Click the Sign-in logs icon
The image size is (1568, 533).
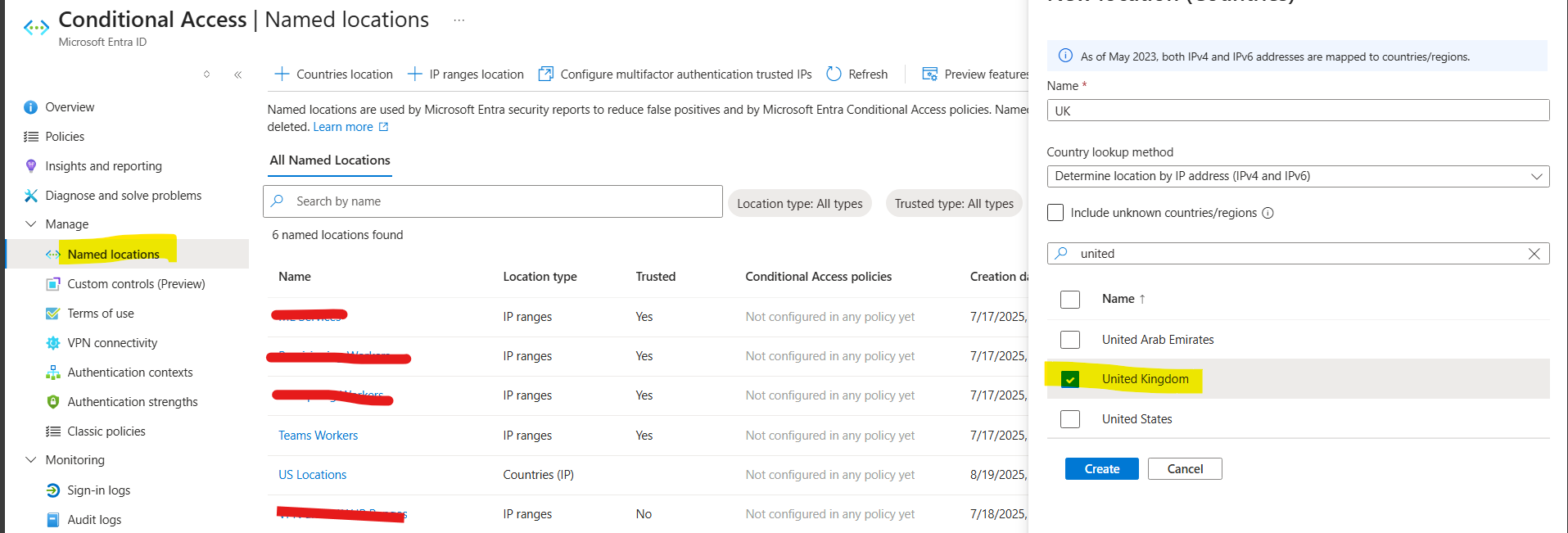click(x=53, y=490)
